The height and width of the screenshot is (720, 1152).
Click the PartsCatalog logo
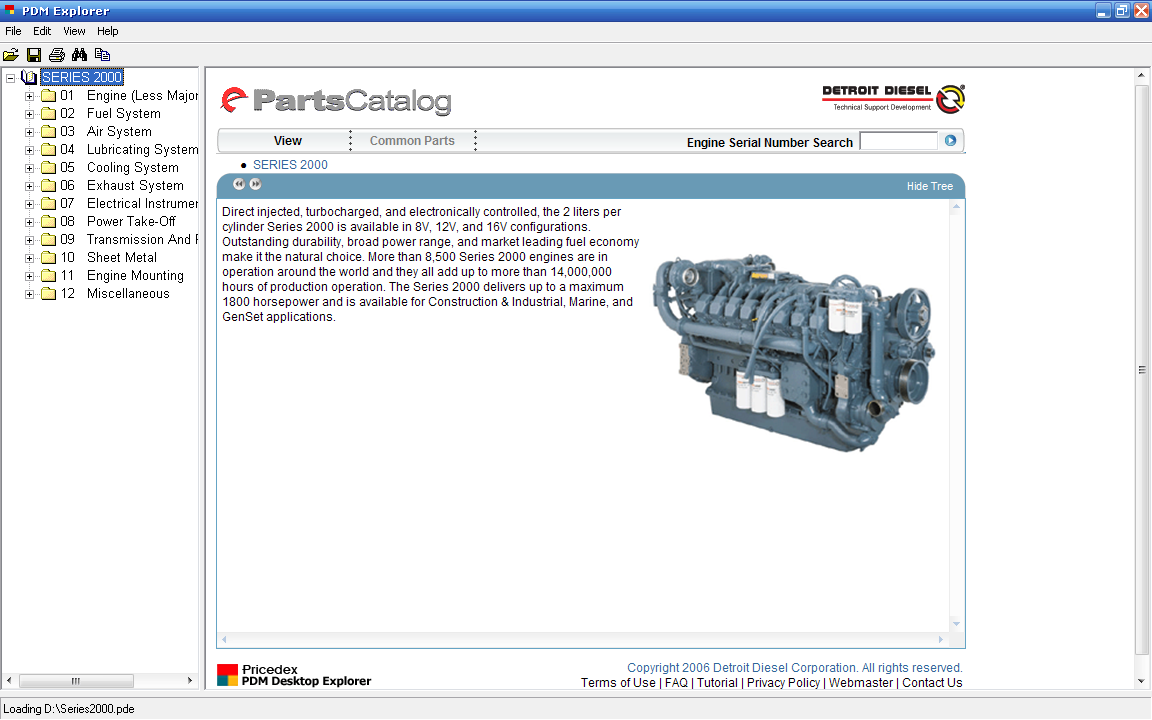(x=336, y=101)
